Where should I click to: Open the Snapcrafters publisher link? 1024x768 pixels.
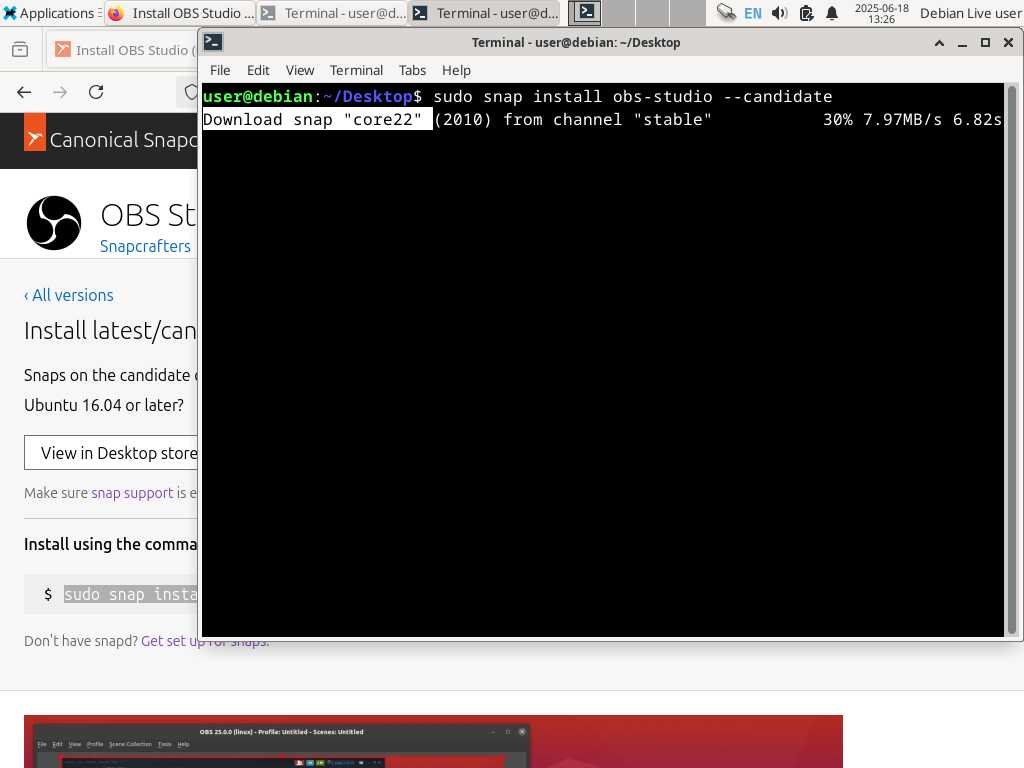click(x=145, y=246)
